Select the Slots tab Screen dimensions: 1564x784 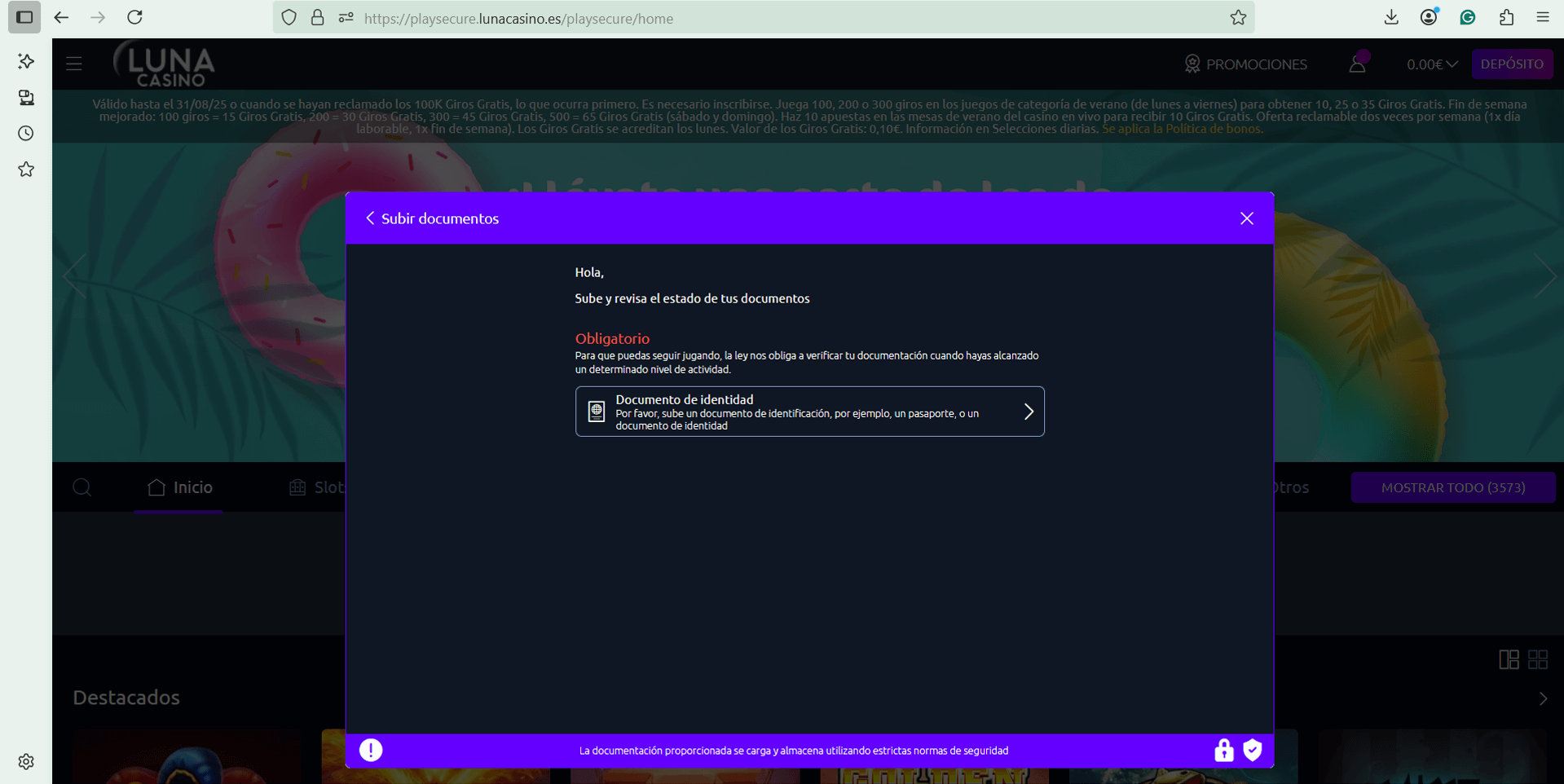317,487
